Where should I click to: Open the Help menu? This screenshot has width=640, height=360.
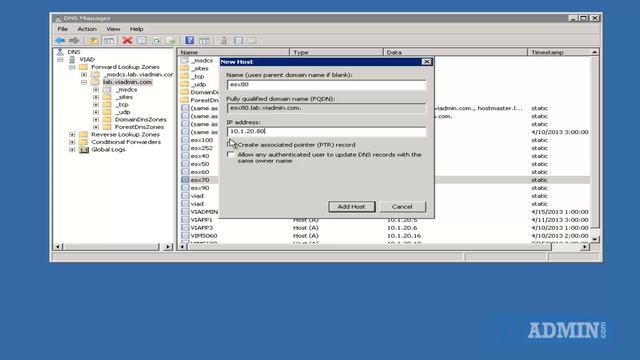pos(136,29)
